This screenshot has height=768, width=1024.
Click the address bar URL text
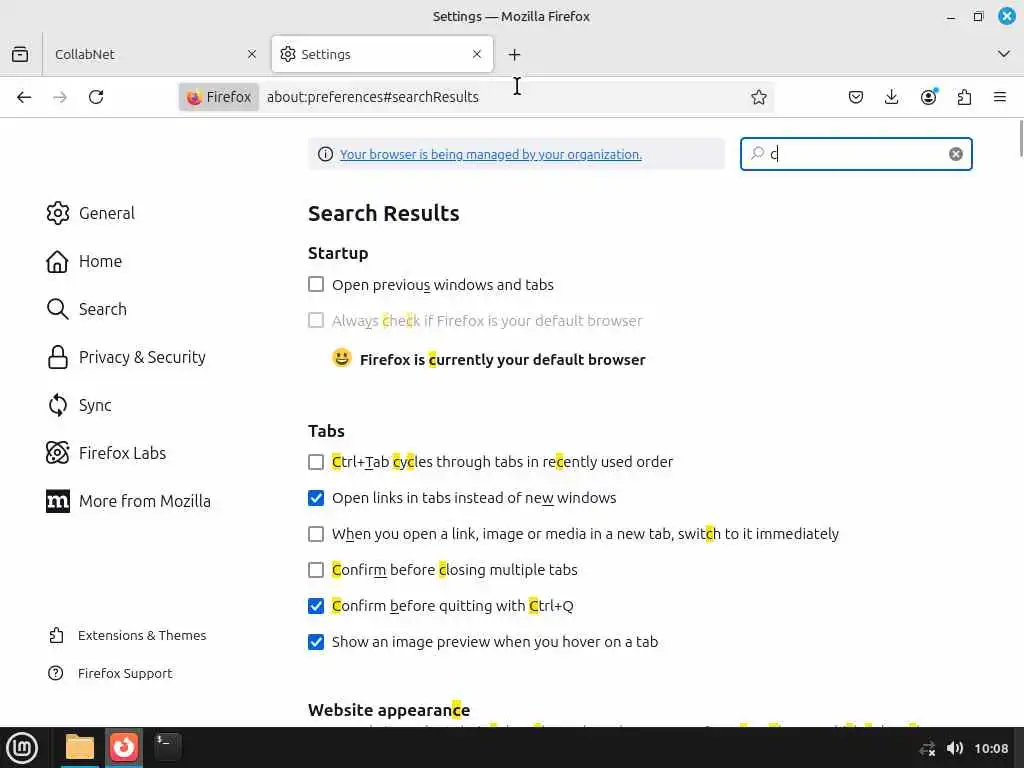click(372, 97)
